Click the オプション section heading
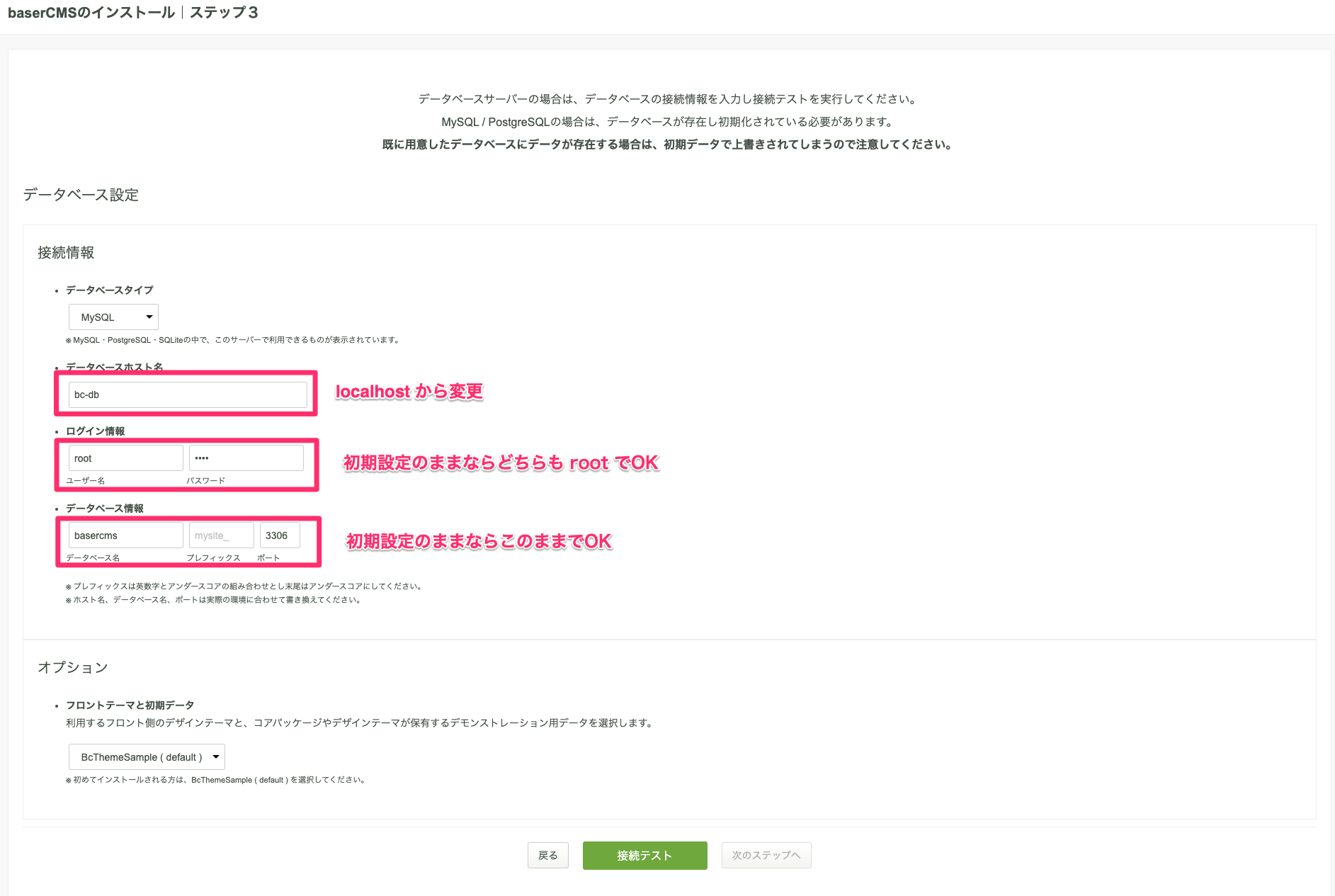This screenshot has width=1335, height=896. point(73,667)
